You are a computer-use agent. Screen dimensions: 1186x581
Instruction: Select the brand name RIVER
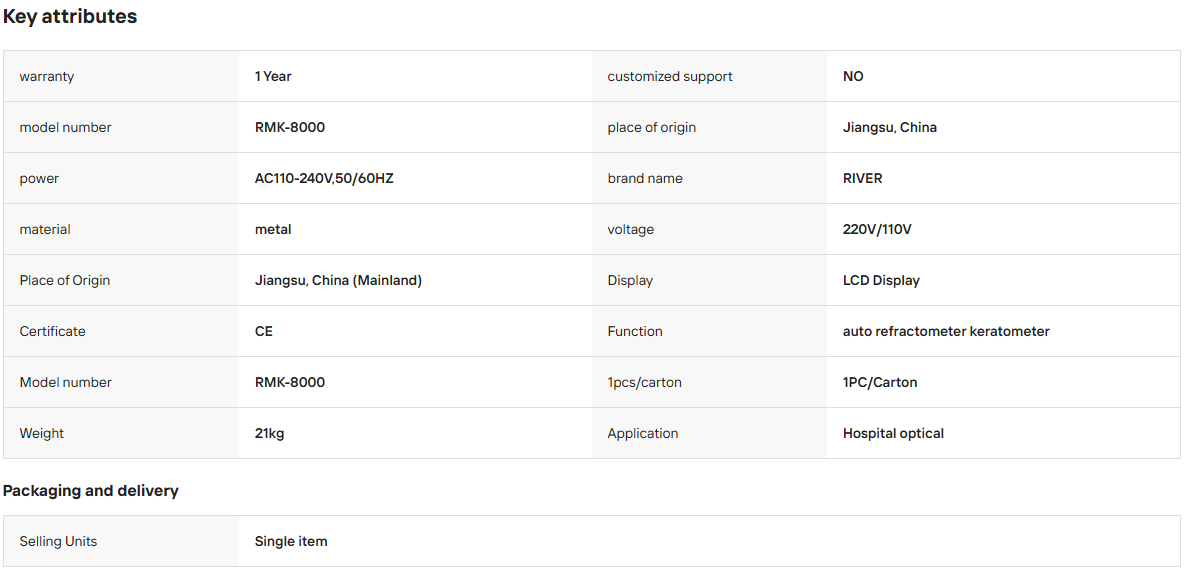(x=862, y=179)
